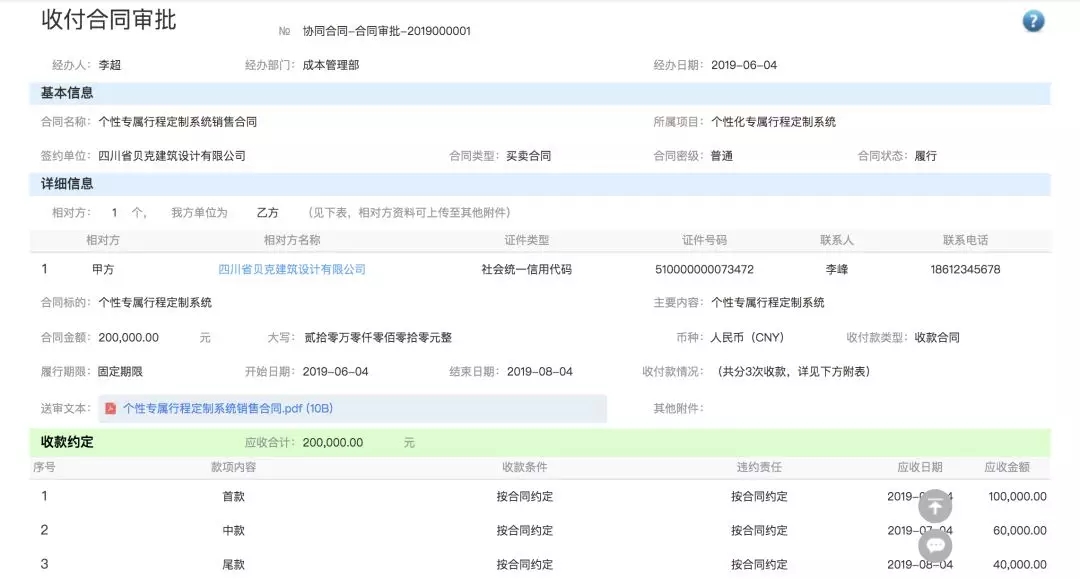
Task: Click the 证件号码 value 510000000073472
Action: click(704, 269)
